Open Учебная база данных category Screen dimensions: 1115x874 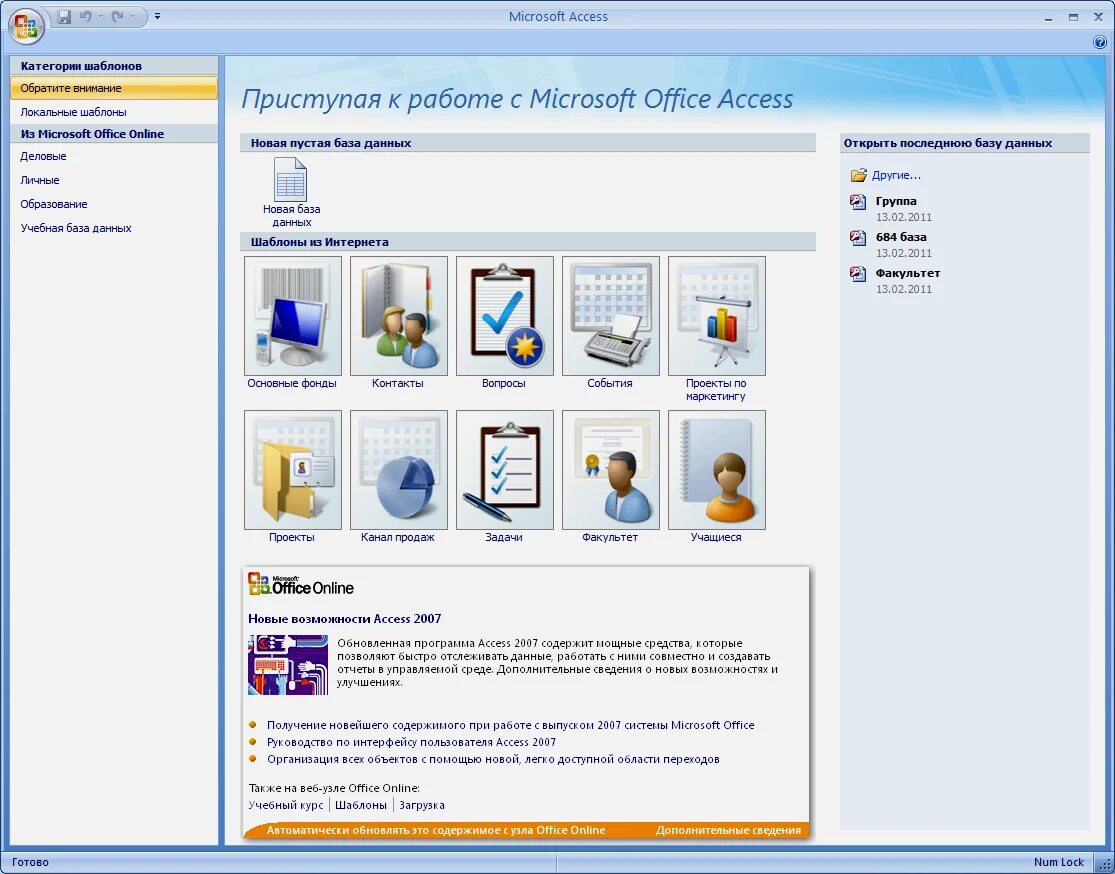coord(76,228)
